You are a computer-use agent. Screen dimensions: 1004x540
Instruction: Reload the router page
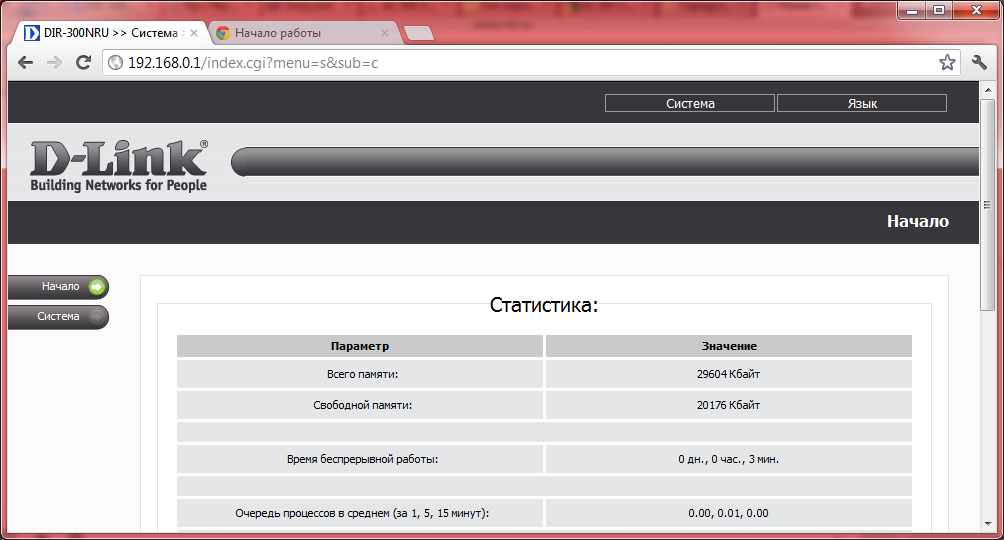[x=83, y=62]
